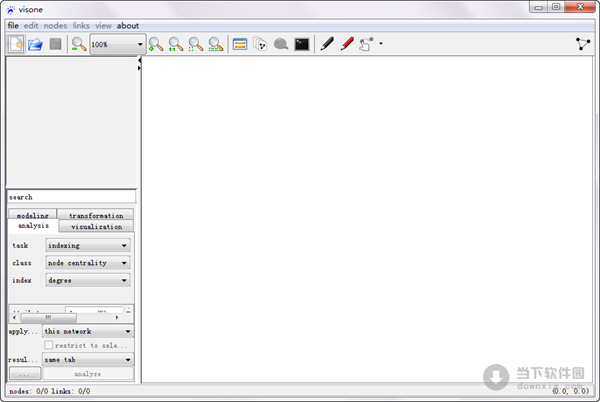600x402 pixels.
Task: Open the index dropdown showing degree
Action: pyautogui.click(x=88, y=280)
